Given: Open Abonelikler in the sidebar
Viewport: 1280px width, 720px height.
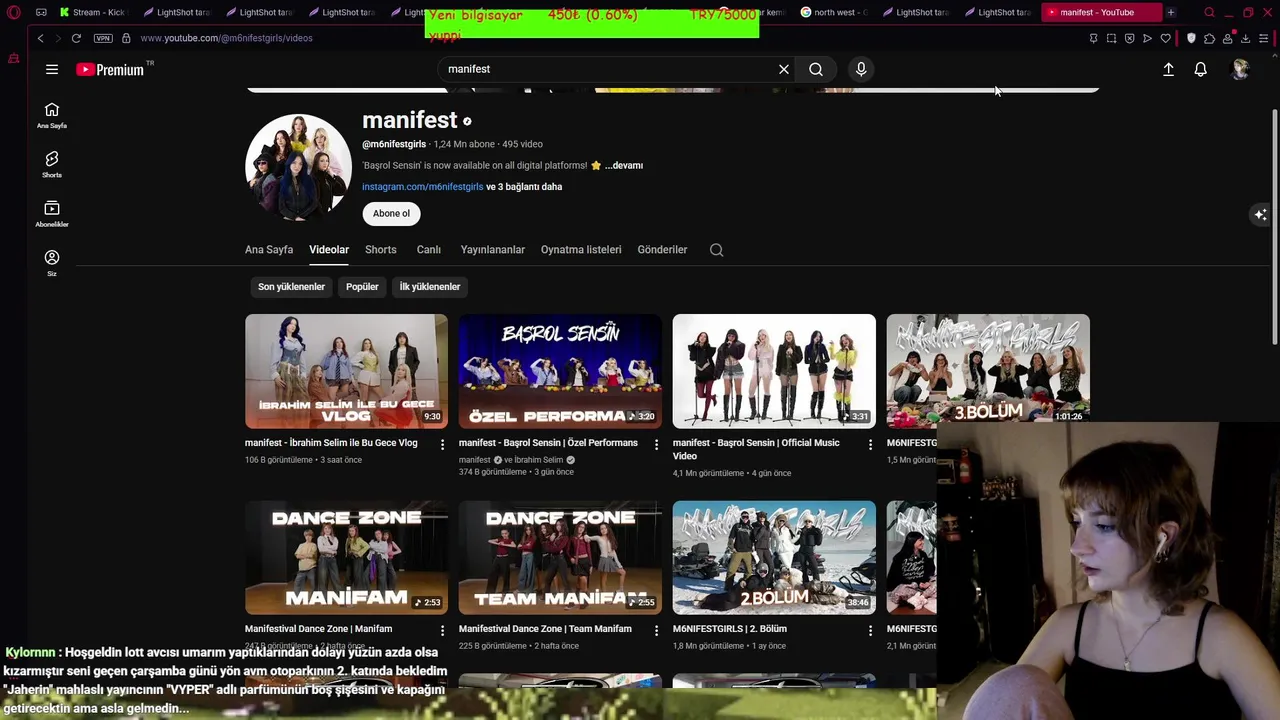Looking at the screenshot, I should (x=52, y=214).
